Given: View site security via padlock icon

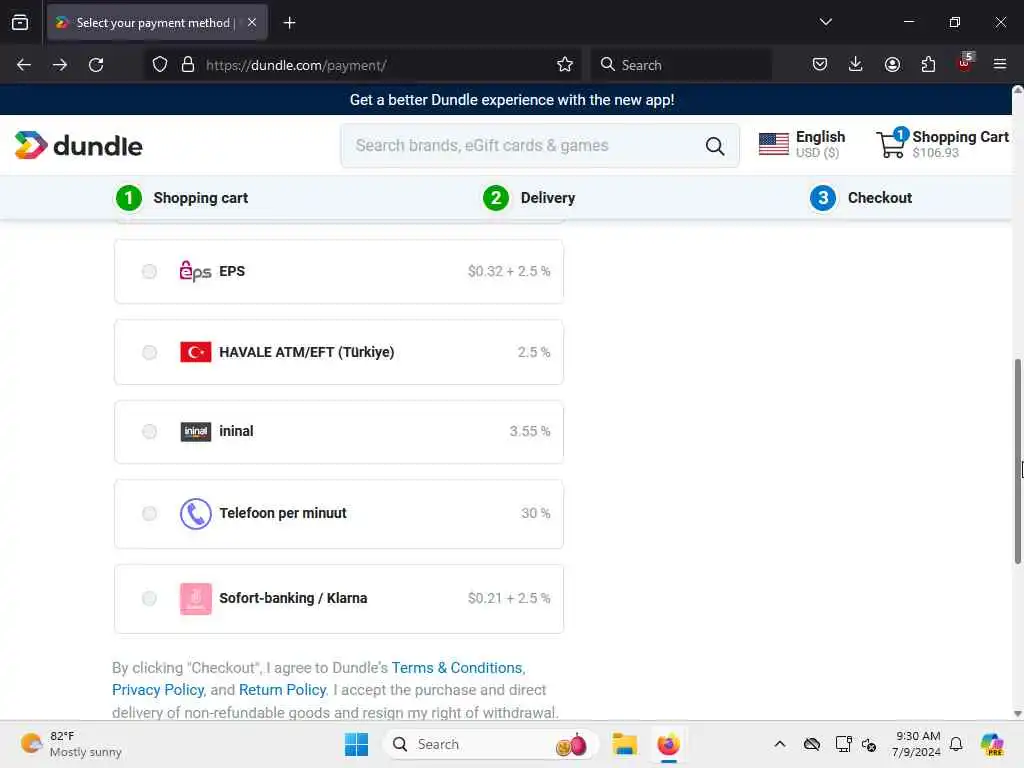Looking at the screenshot, I should (188, 65).
